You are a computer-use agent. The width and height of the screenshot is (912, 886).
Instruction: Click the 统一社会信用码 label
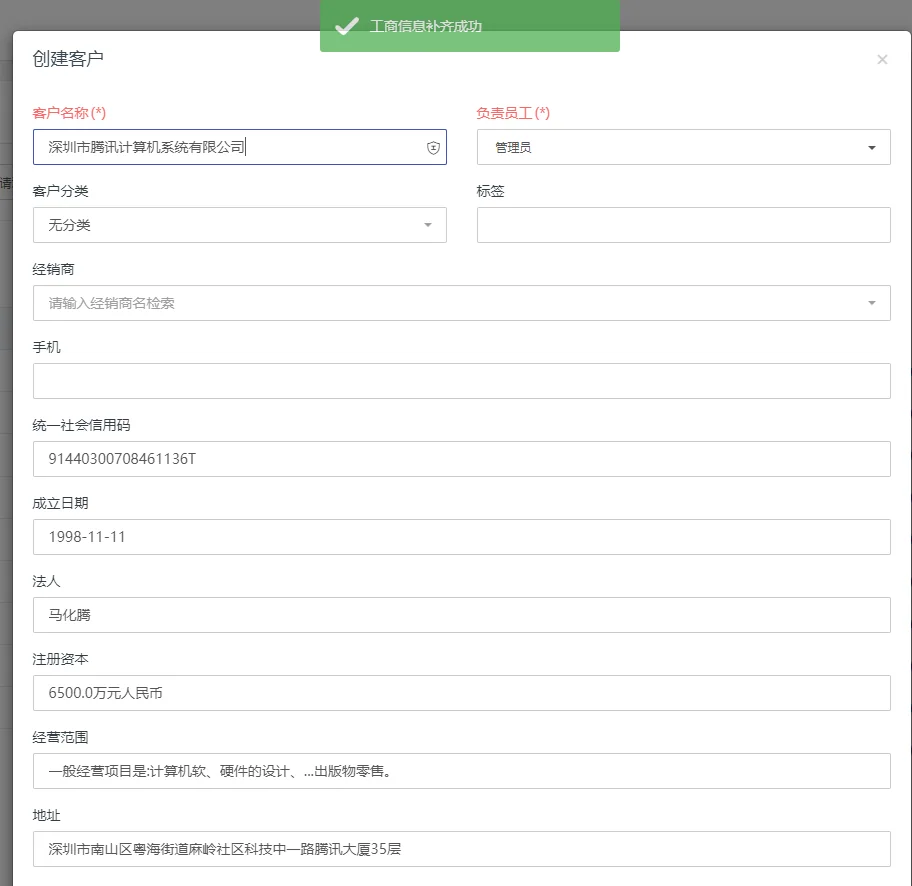pos(81,425)
